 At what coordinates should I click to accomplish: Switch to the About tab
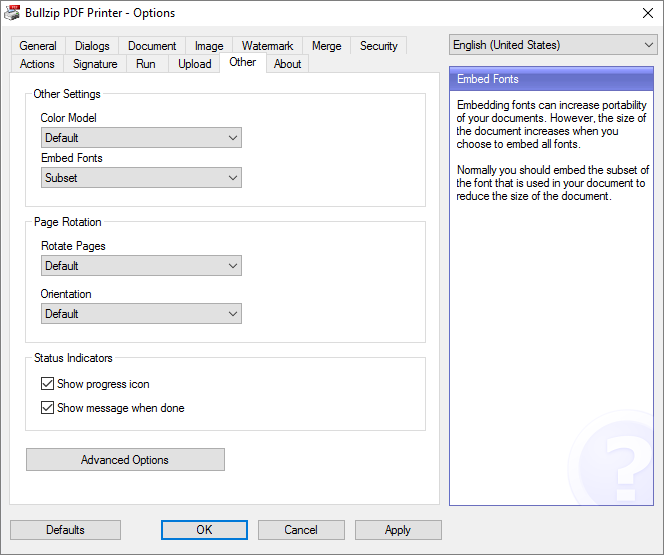[x=287, y=64]
